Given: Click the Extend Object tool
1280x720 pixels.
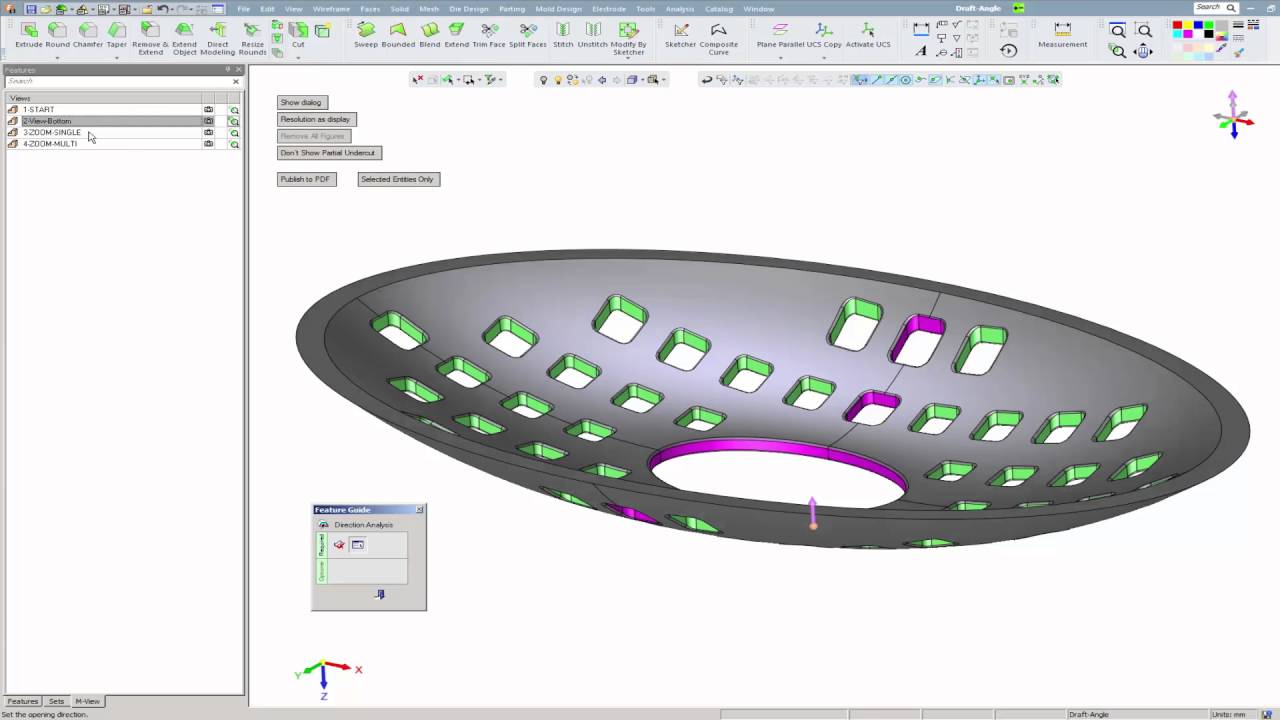Looking at the screenshot, I should (184, 38).
